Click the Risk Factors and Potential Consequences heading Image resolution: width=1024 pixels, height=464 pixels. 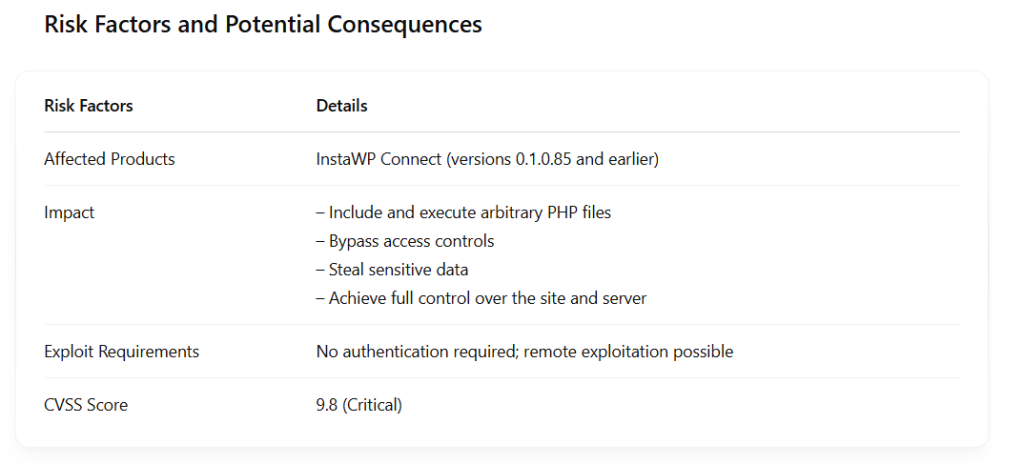point(263,24)
